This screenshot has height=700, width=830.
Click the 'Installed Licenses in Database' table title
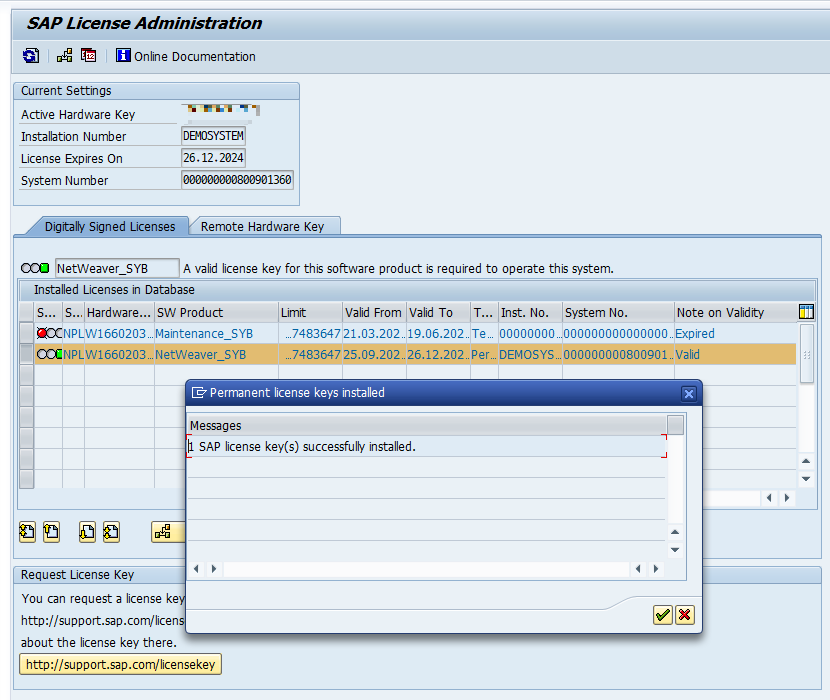(114, 290)
